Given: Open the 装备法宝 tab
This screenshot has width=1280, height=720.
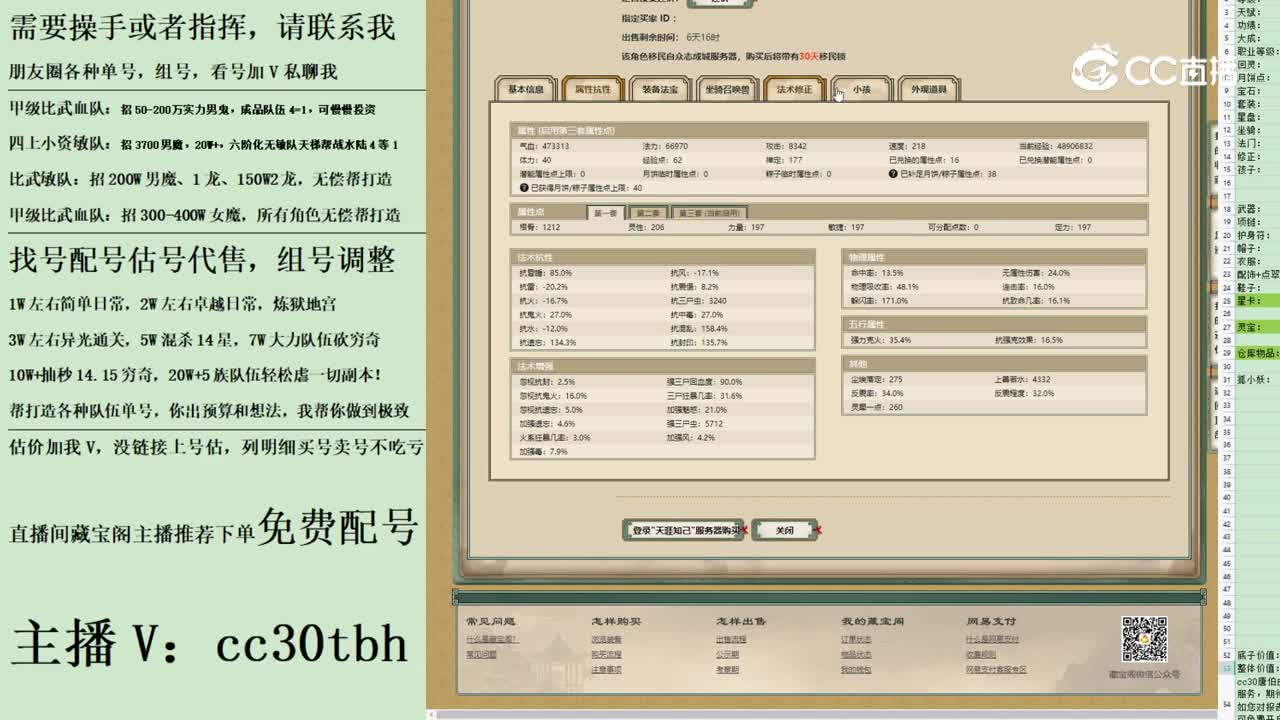Looking at the screenshot, I should point(660,89).
